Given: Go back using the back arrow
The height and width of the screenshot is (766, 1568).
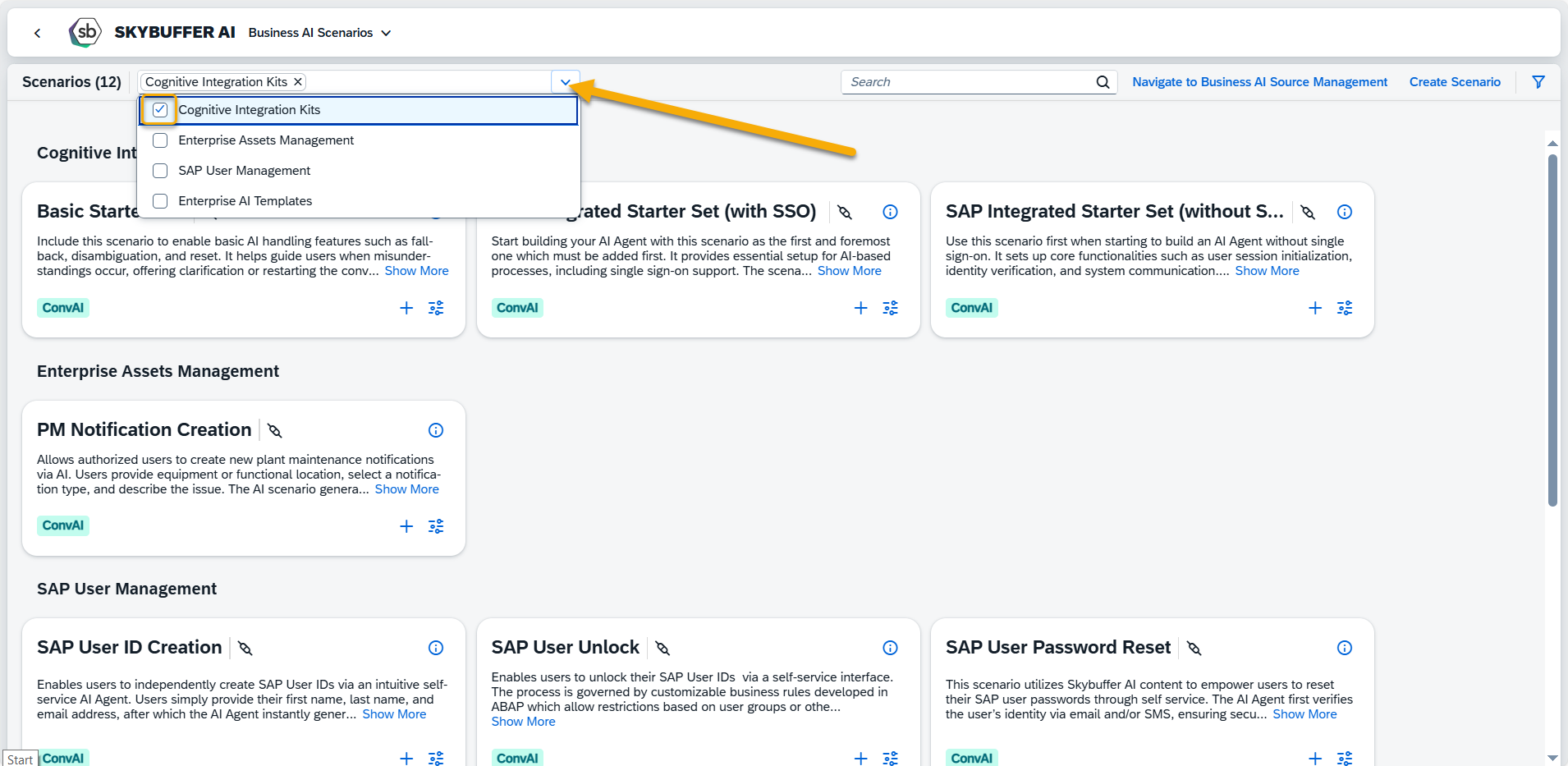Looking at the screenshot, I should coord(37,33).
